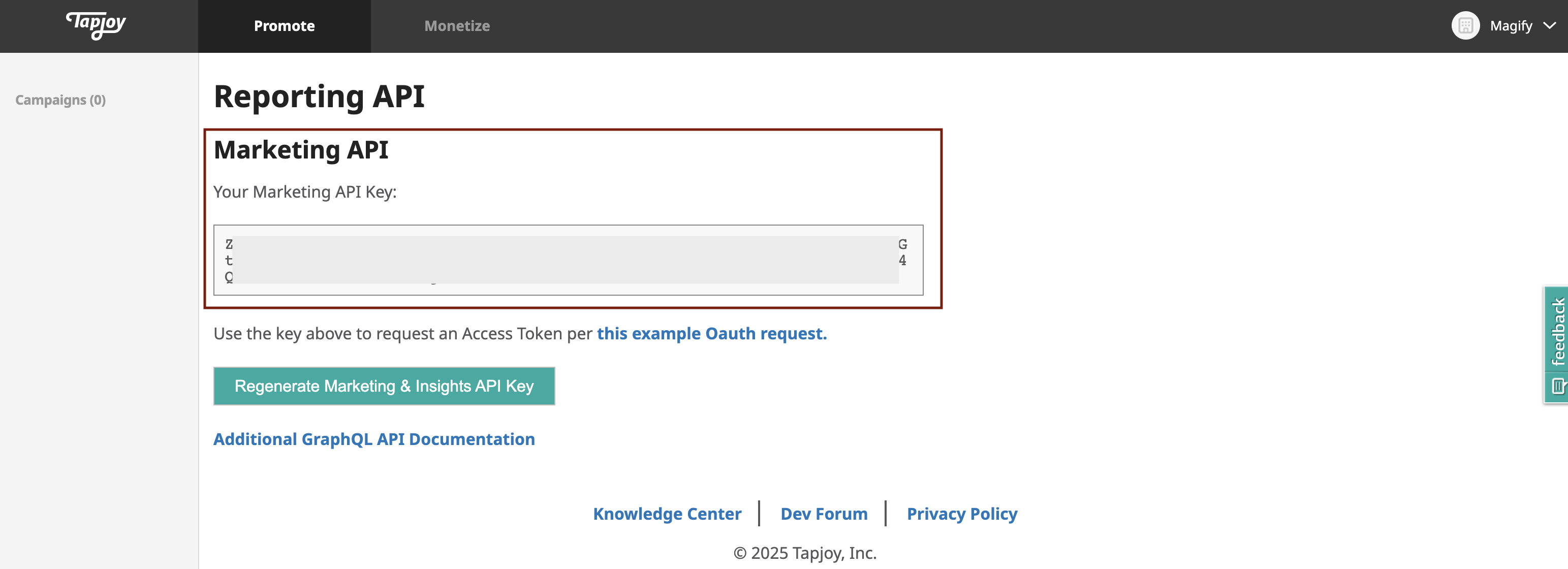
Task: Click Regenerate Marketing & Insights API Key
Action: (x=384, y=386)
